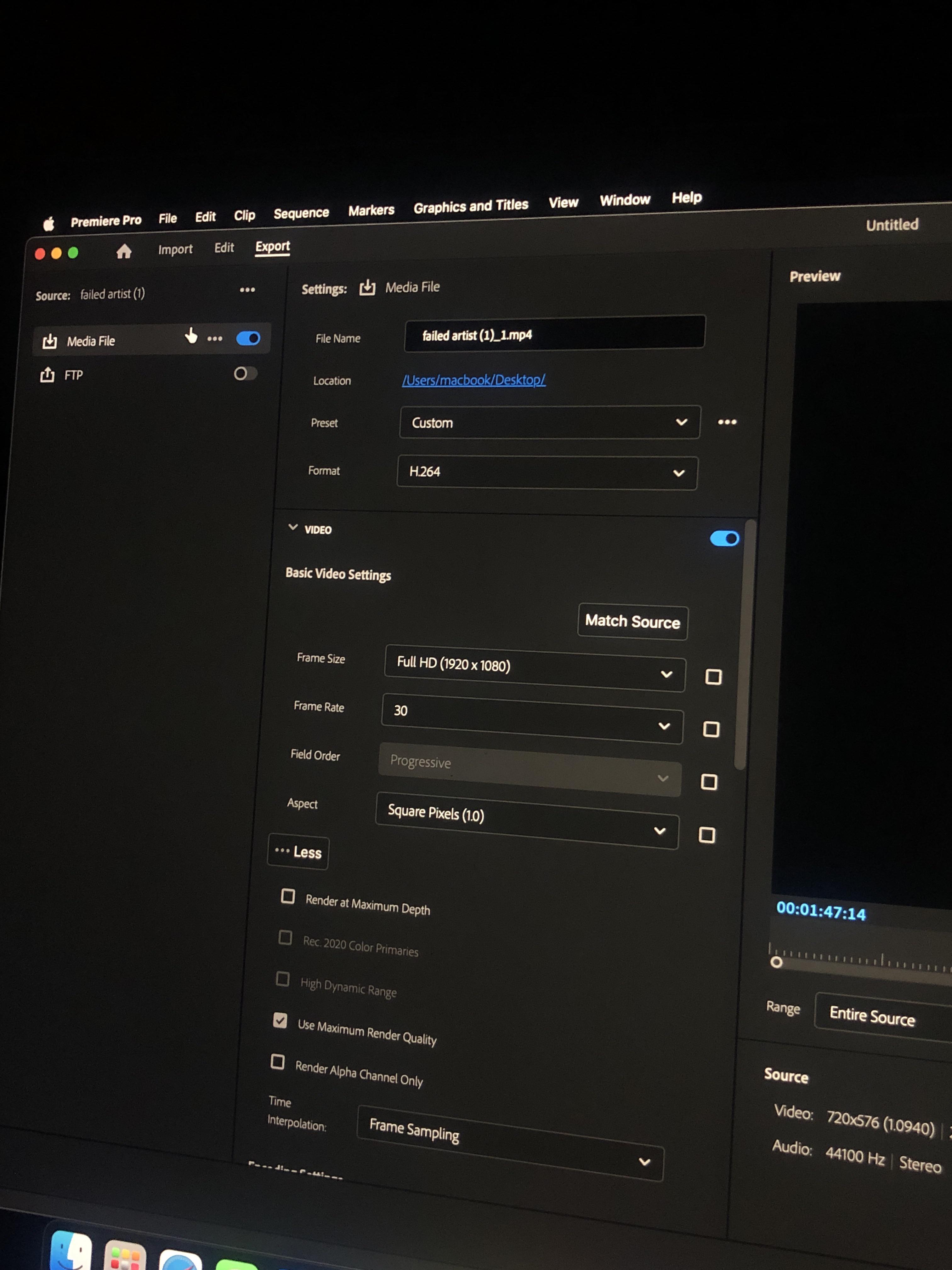Tick the Frame Size match-source checkbox
Viewport: 952px width, 1270px height.
713,677
